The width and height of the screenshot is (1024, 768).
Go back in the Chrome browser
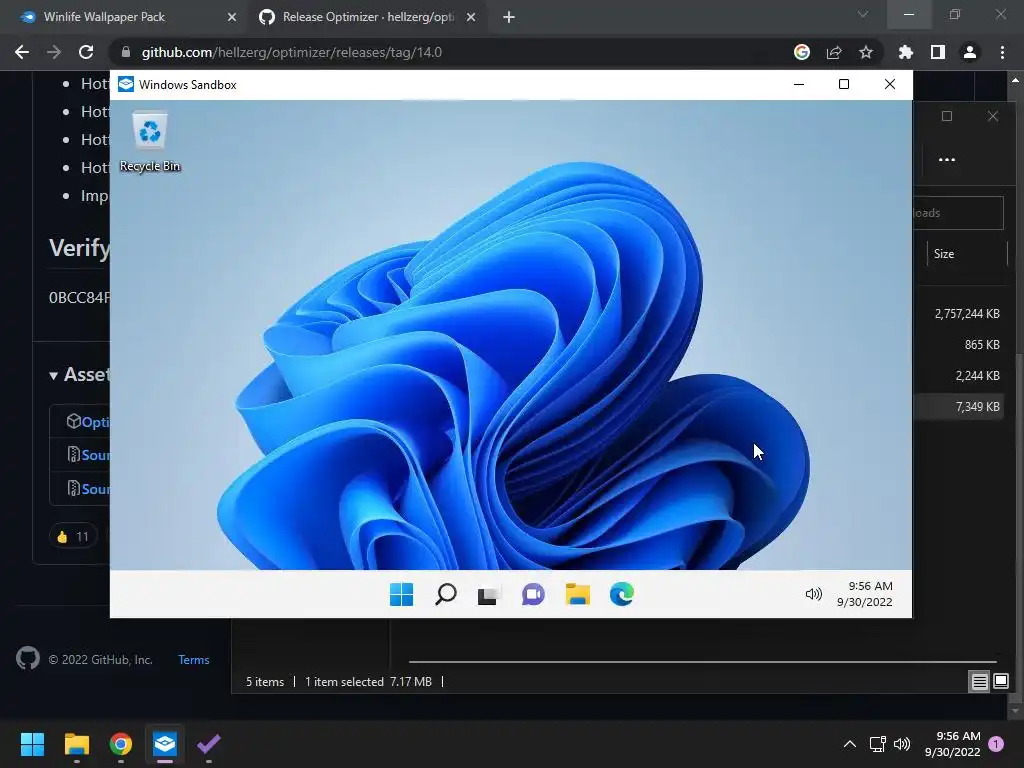[x=22, y=52]
